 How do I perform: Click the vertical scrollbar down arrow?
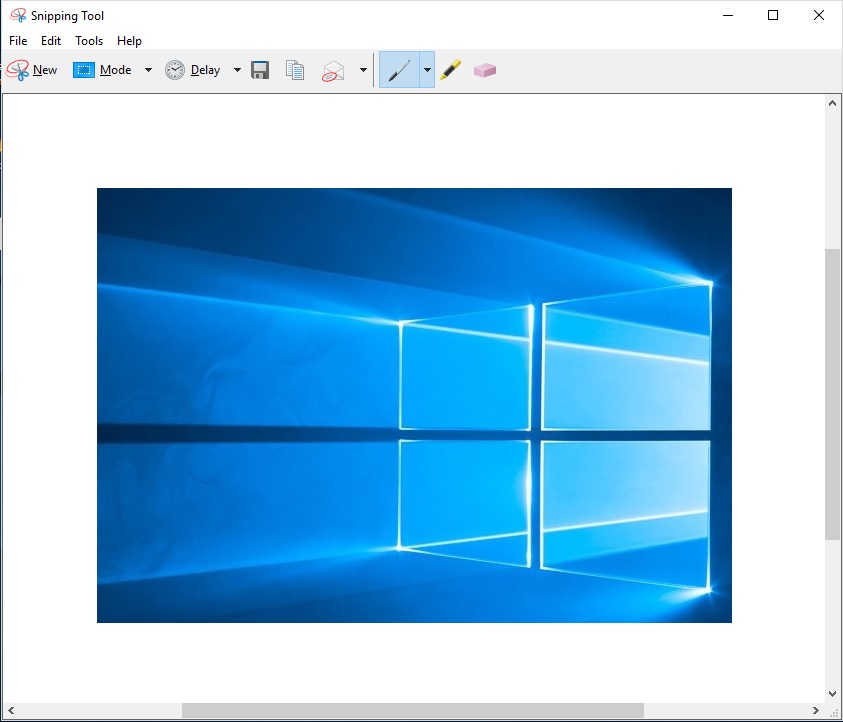tap(832, 693)
